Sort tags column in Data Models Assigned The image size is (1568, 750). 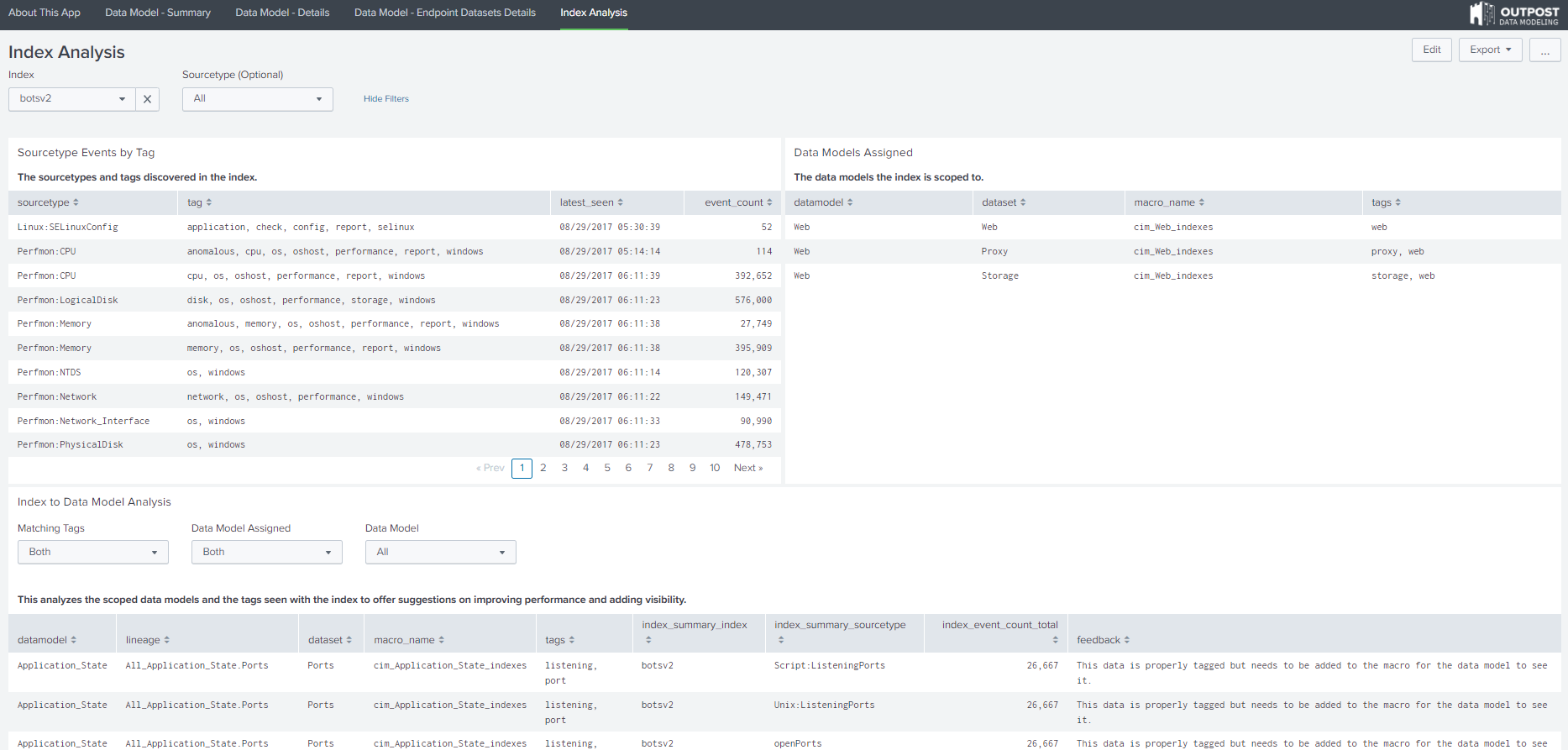click(1386, 202)
